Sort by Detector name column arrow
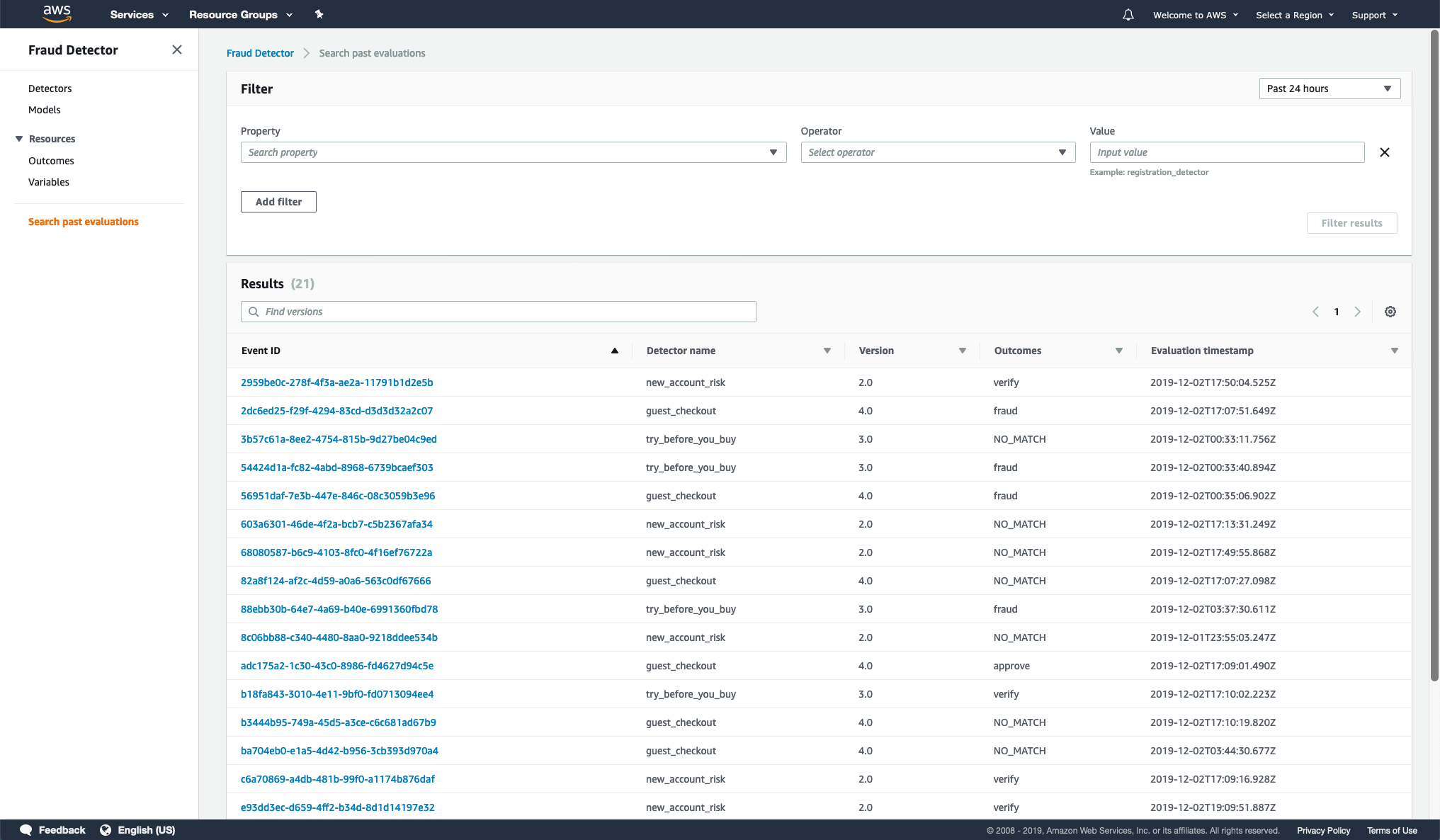 pyautogui.click(x=827, y=351)
